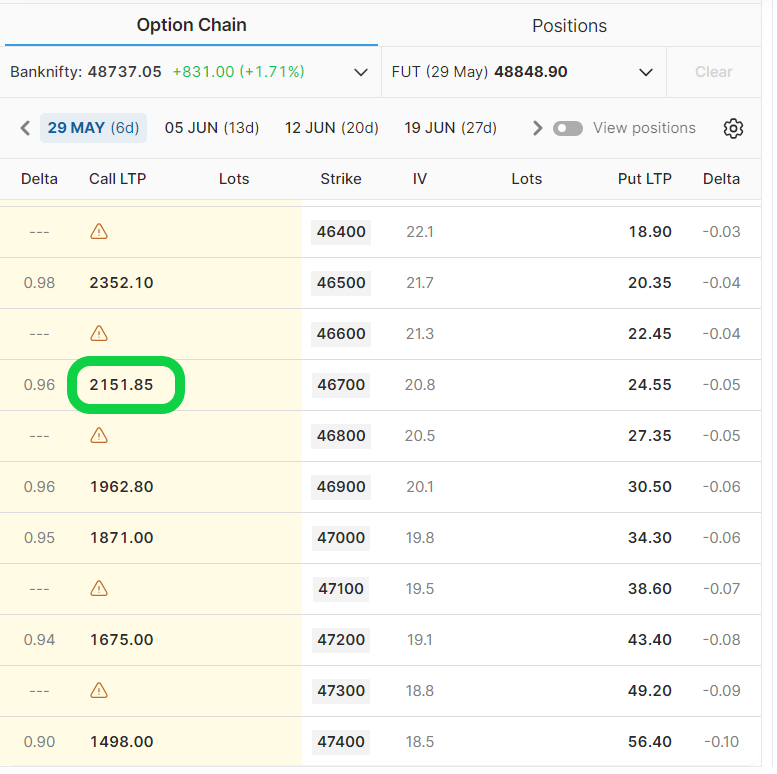This screenshot has width=777, height=774.
Task: Expand the Banknifty index dropdown
Action: (x=361, y=72)
